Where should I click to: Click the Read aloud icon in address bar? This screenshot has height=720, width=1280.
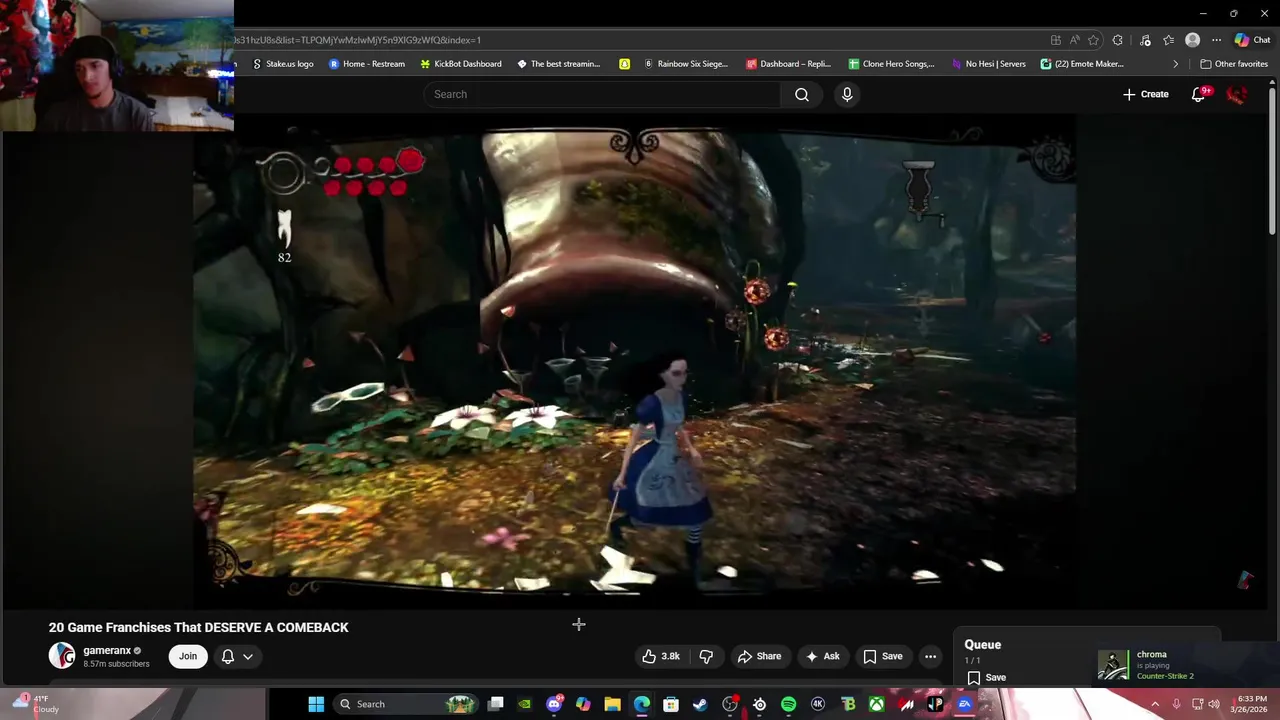pos(1074,40)
